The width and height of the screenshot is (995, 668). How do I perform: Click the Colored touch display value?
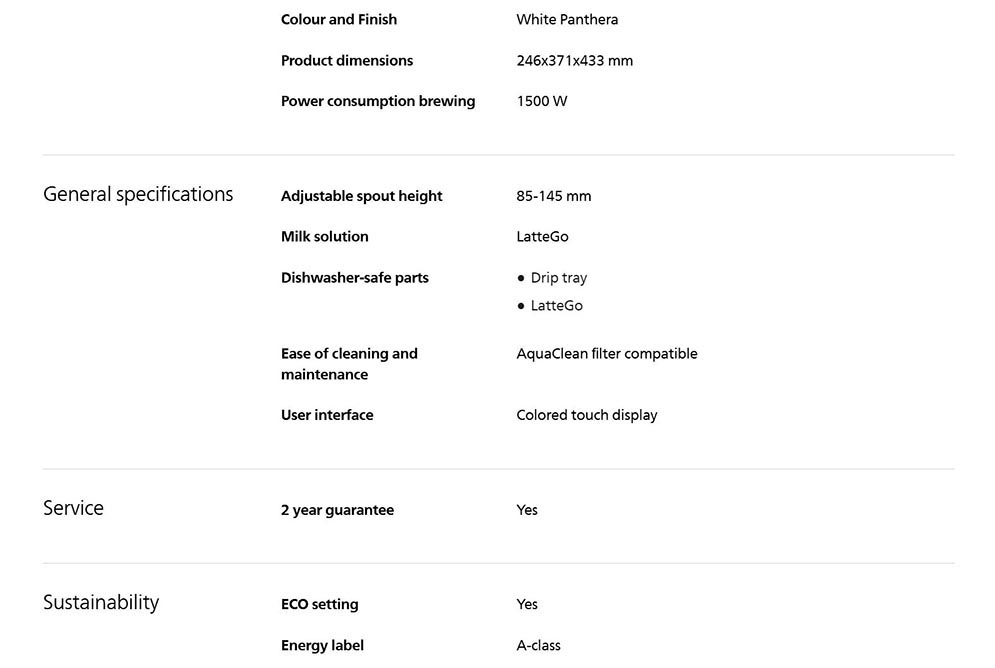[587, 415]
